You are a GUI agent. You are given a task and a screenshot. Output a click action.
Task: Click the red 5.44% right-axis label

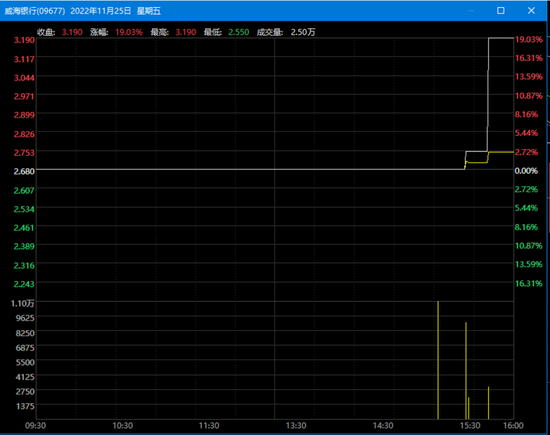tap(526, 133)
